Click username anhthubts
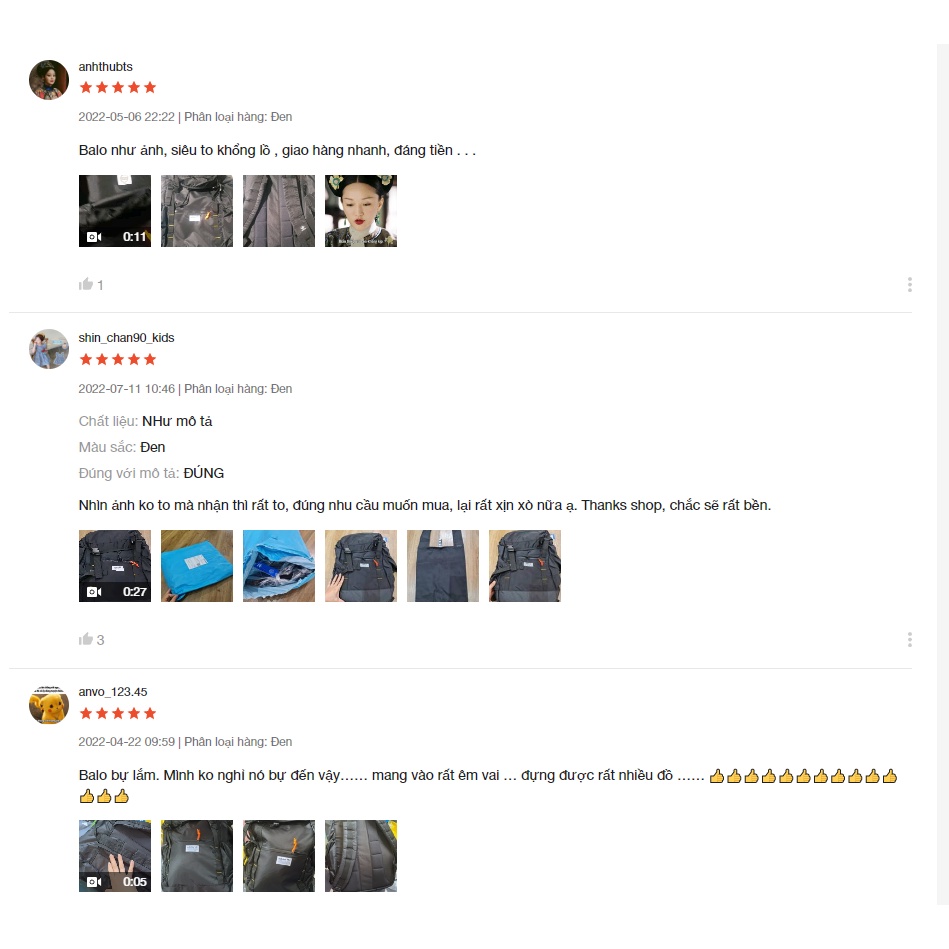Viewport: 949px width, 949px height. 105,67
